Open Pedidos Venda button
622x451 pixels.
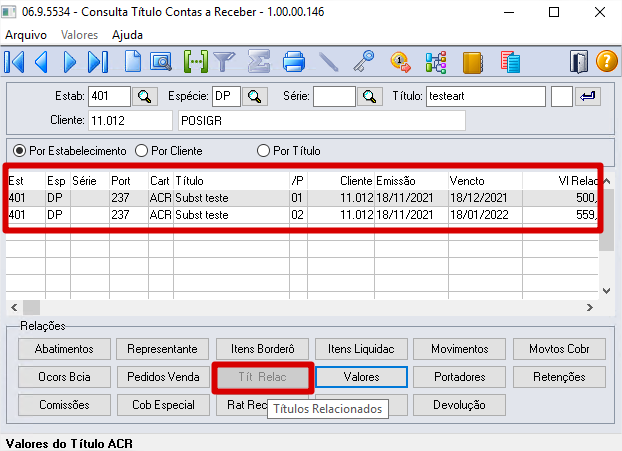(163, 377)
